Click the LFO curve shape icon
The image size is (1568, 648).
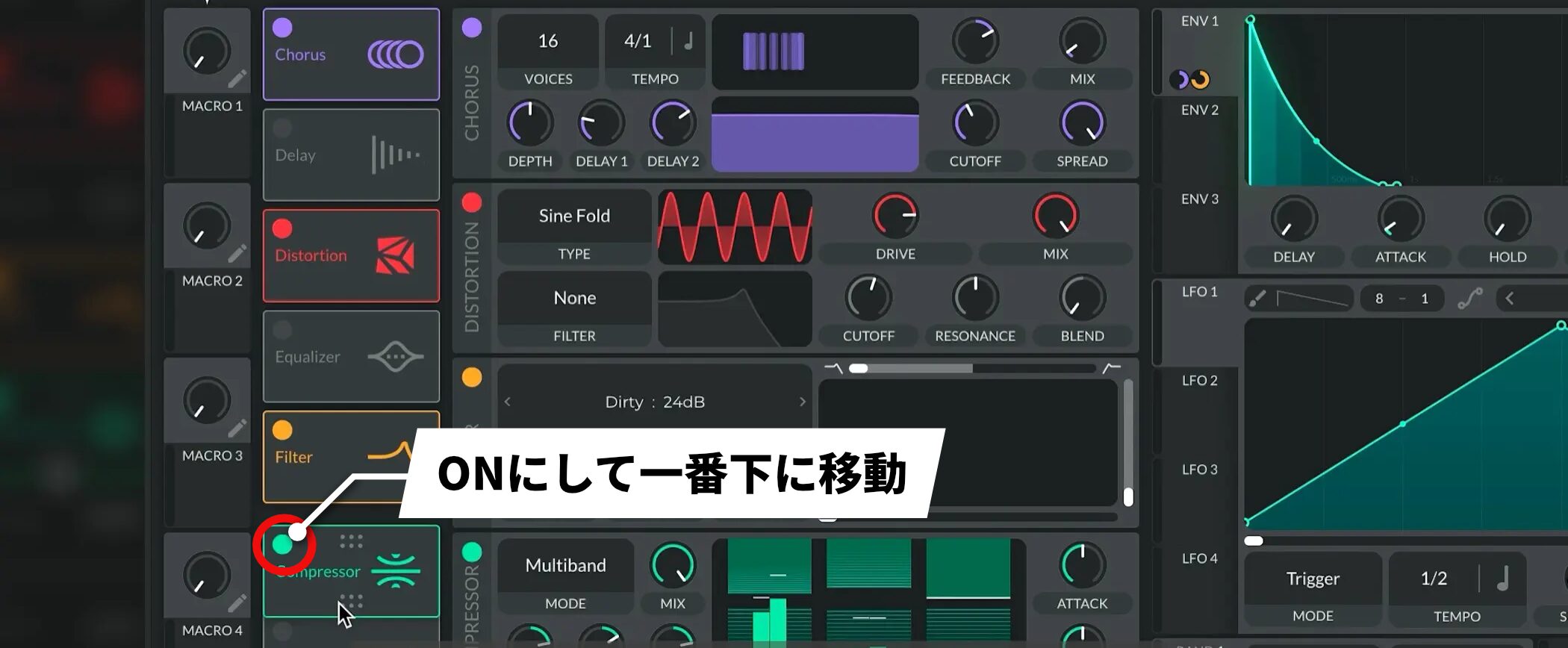[x=1469, y=299]
